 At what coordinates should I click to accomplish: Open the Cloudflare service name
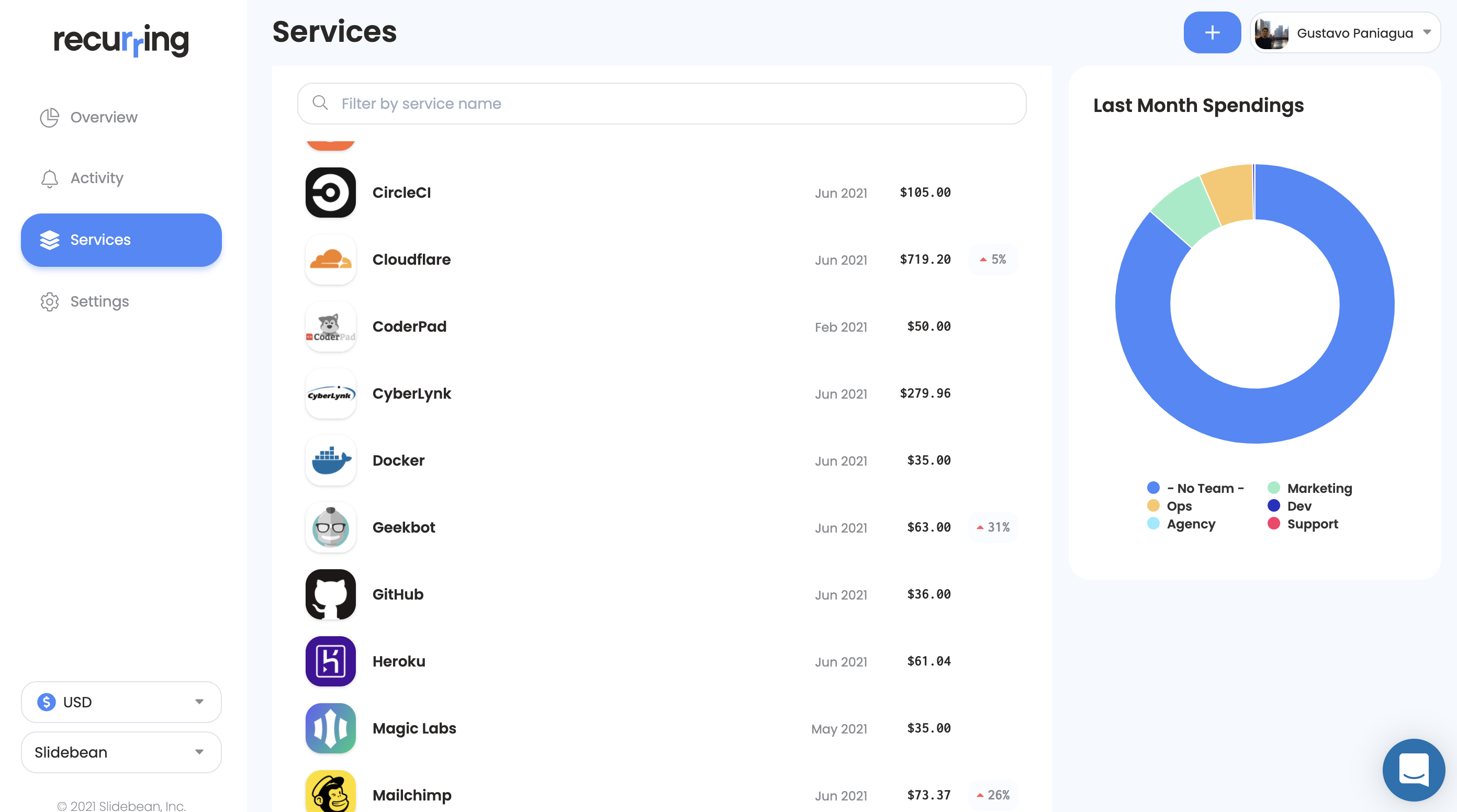pyautogui.click(x=411, y=260)
